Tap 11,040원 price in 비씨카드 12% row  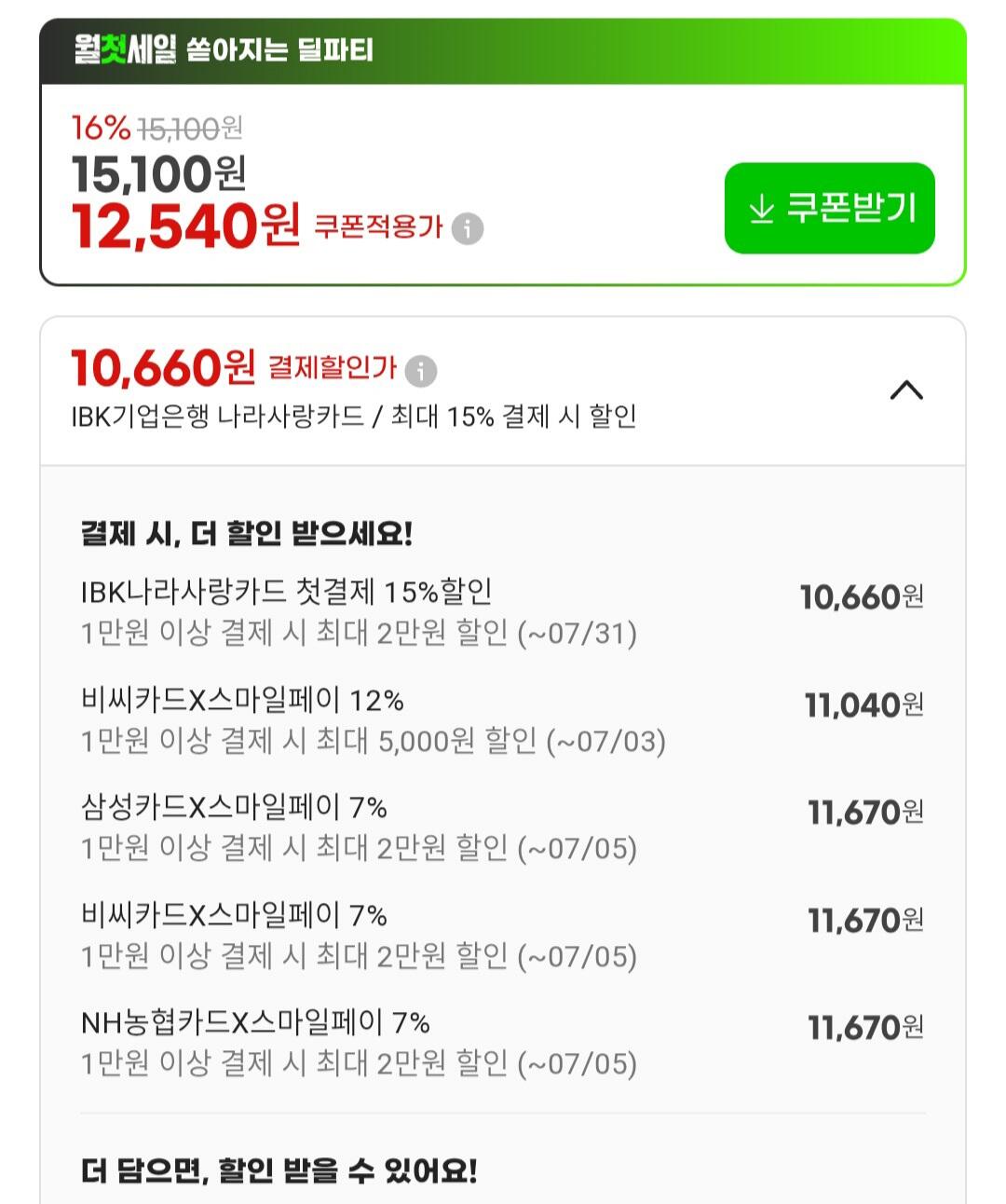(x=864, y=705)
